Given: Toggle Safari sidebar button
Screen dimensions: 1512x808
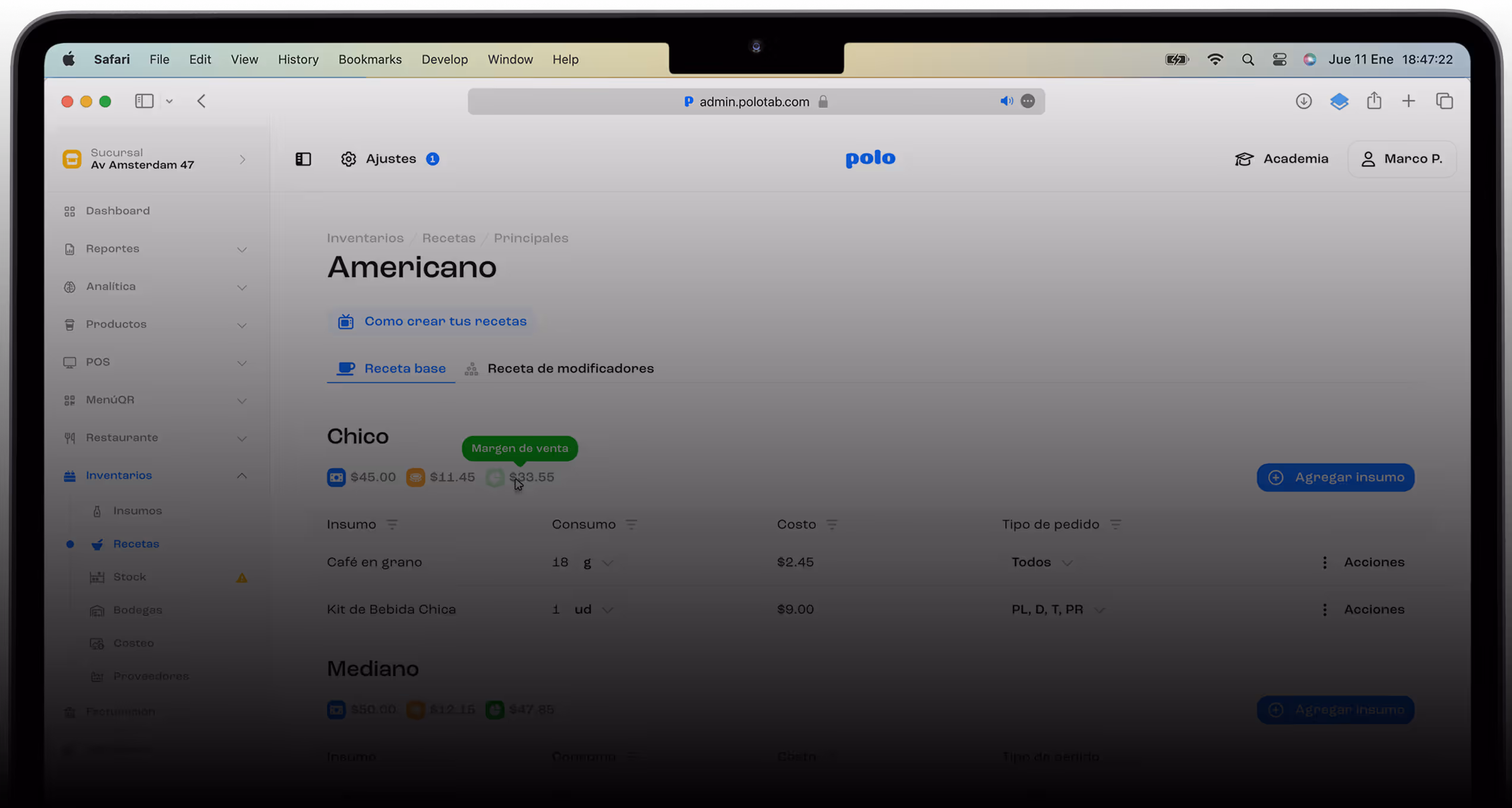Looking at the screenshot, I should tap(144, 102).
